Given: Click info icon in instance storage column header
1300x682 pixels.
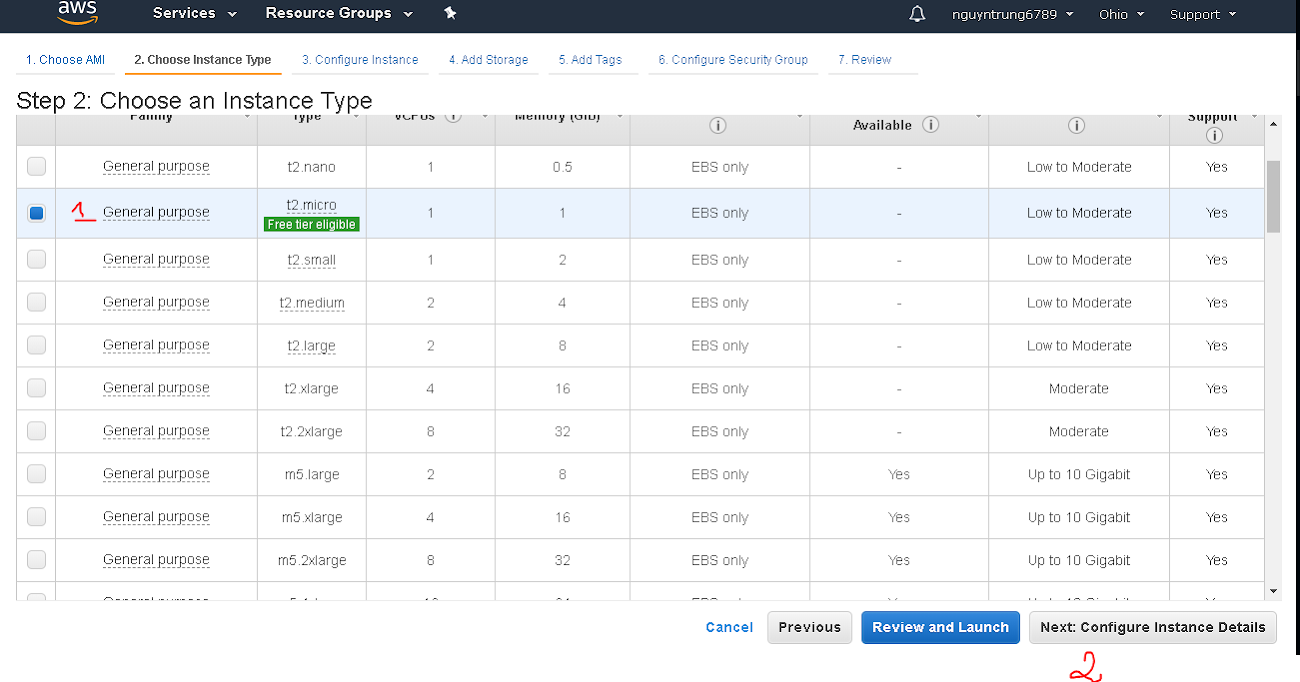Looking at the screenshot, I should coord(718,126).
